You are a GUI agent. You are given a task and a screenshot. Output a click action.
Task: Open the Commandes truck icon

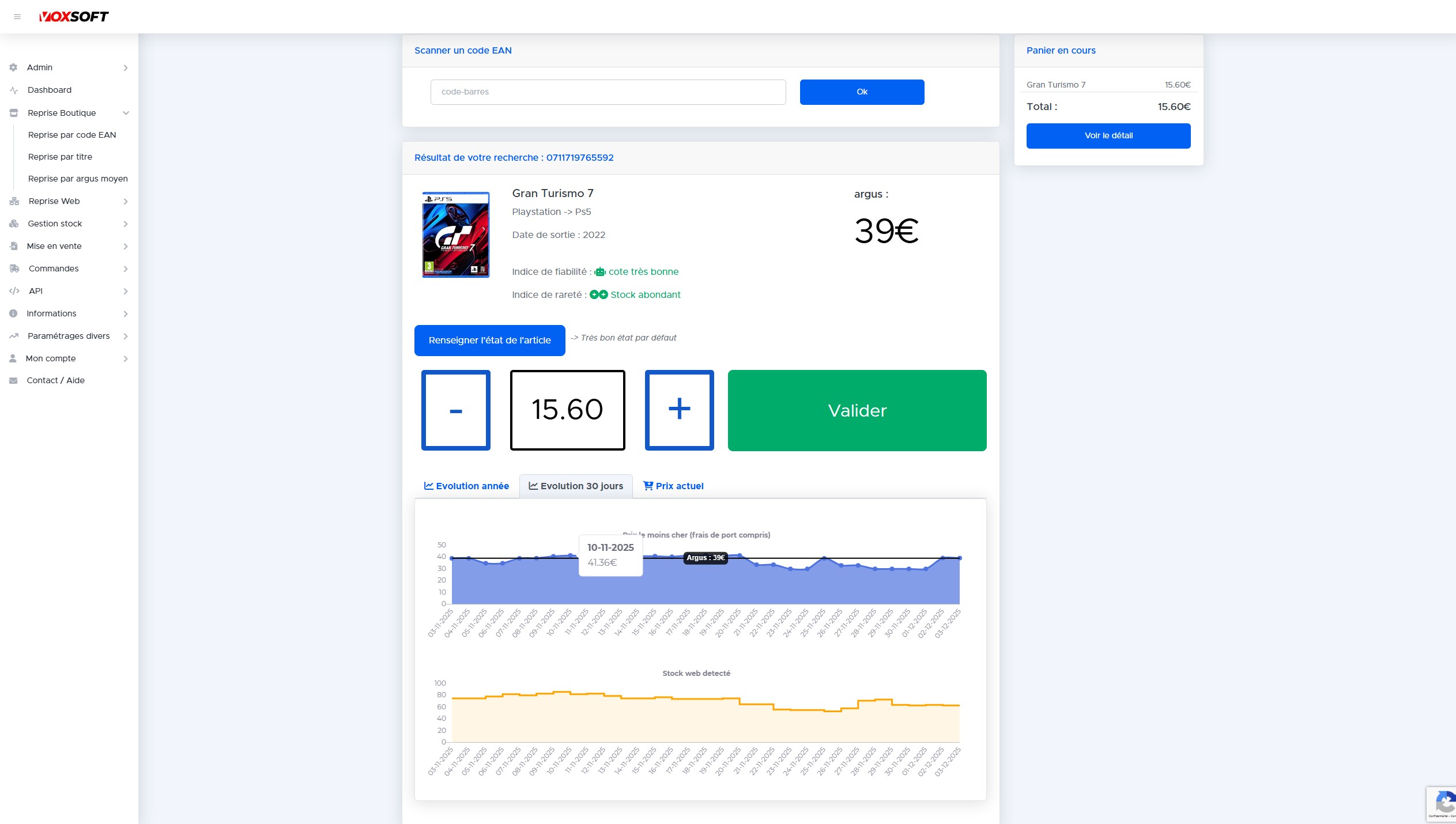click(x=14, y=269)
